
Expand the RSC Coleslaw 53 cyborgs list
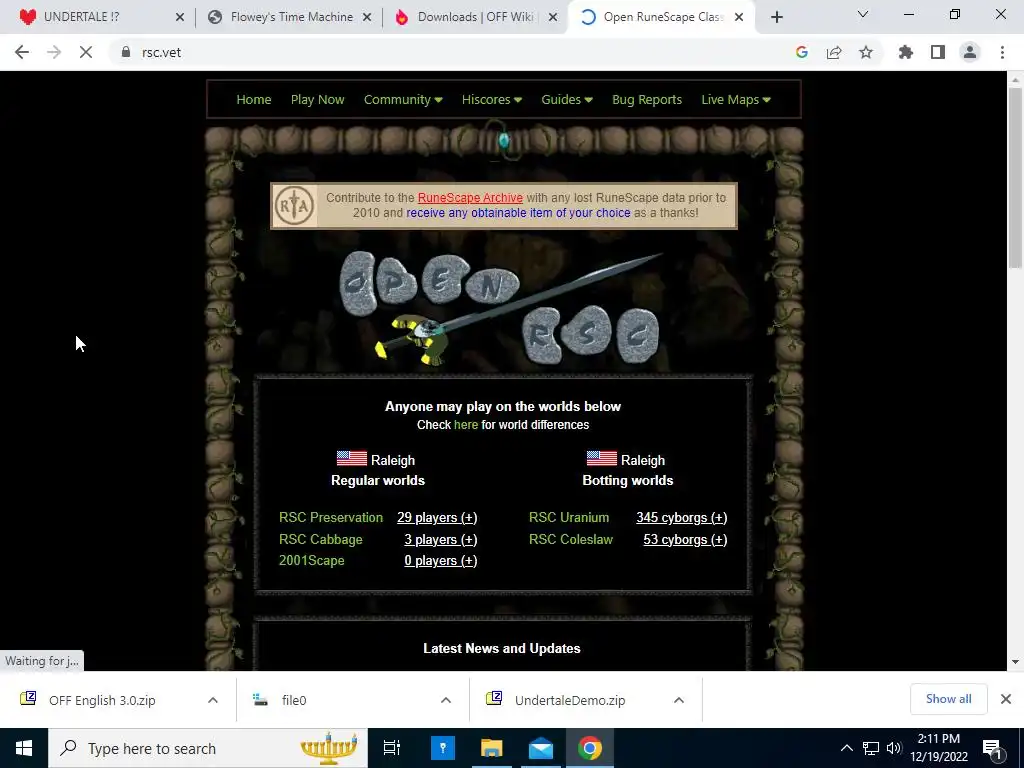pos(685,539)
